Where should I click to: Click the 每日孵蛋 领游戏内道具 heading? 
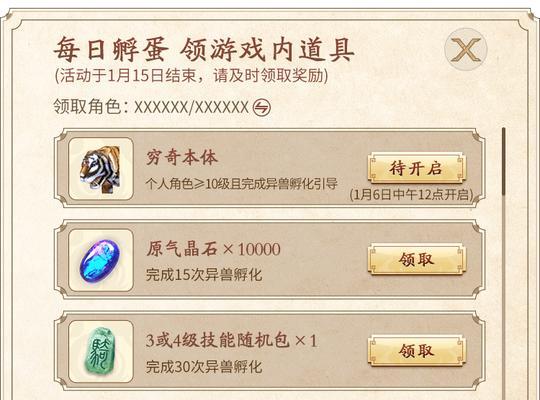(x=204, y=50)
